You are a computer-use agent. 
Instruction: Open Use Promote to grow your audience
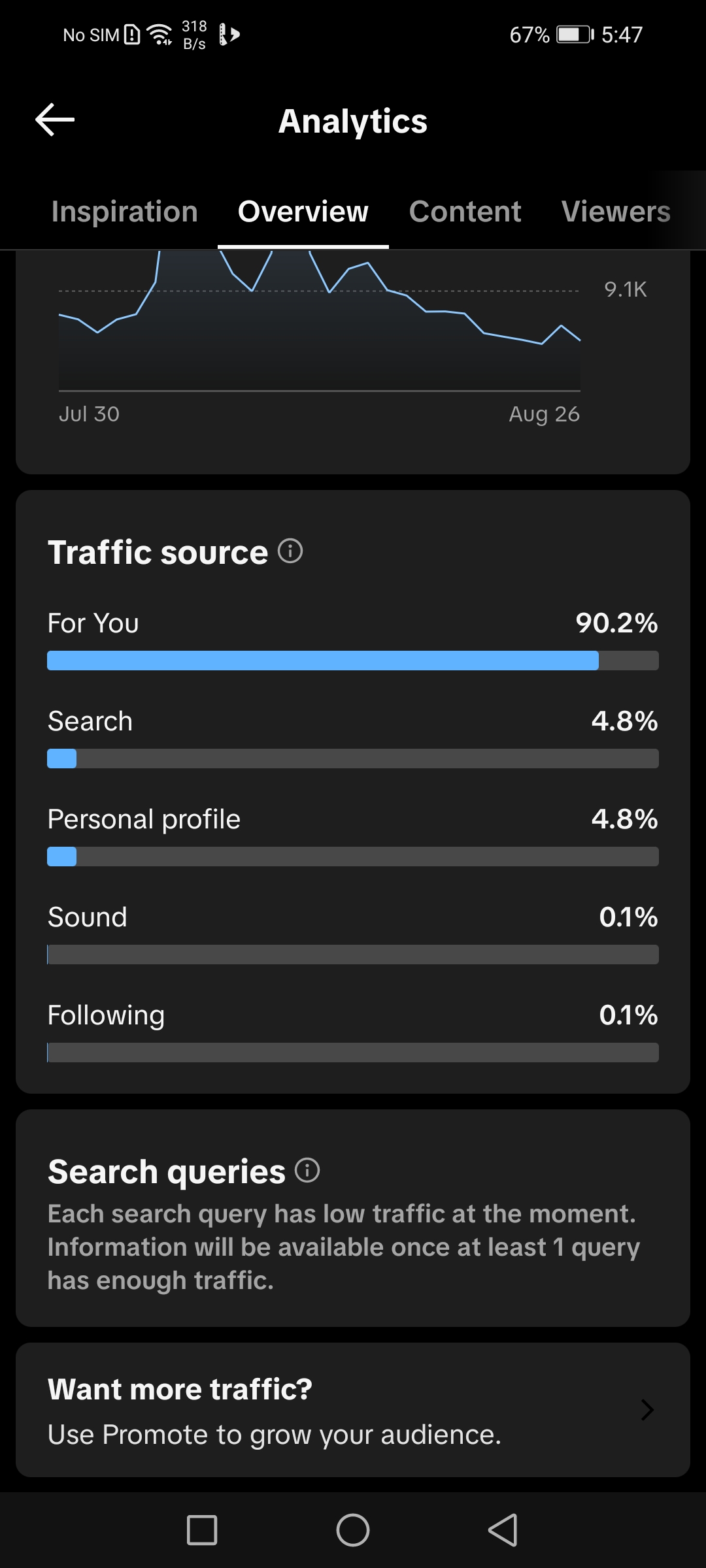pyautogui.click(x=275, y=1435)
